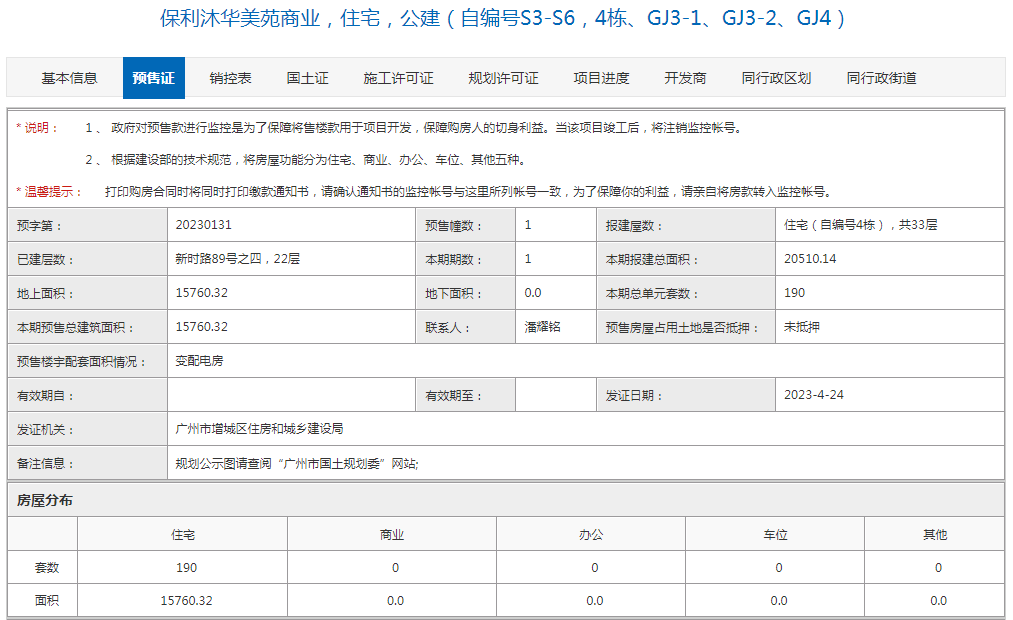Select the 商业 column header

coord(394,533)
